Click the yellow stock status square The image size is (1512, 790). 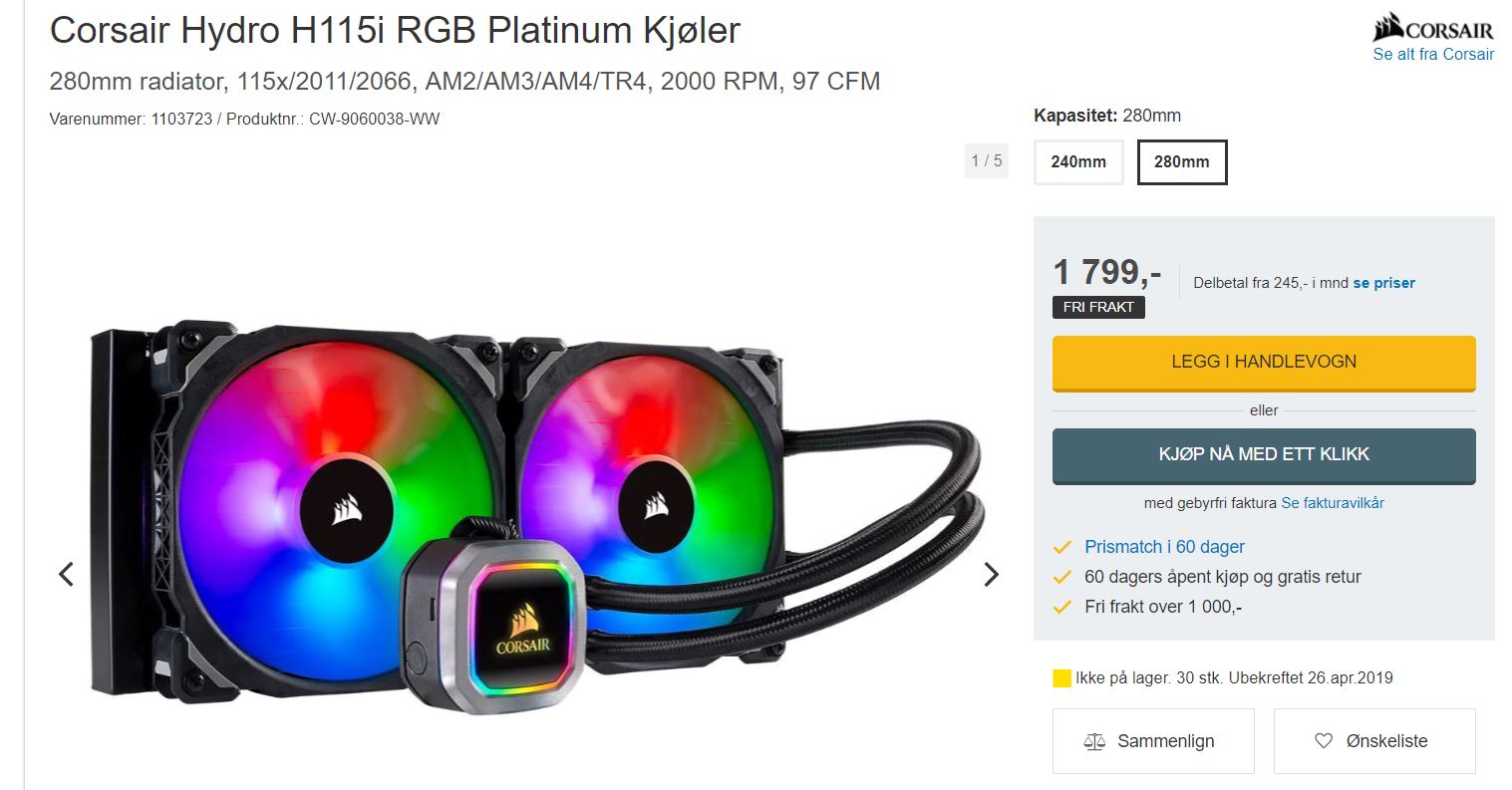point(1062,678)
